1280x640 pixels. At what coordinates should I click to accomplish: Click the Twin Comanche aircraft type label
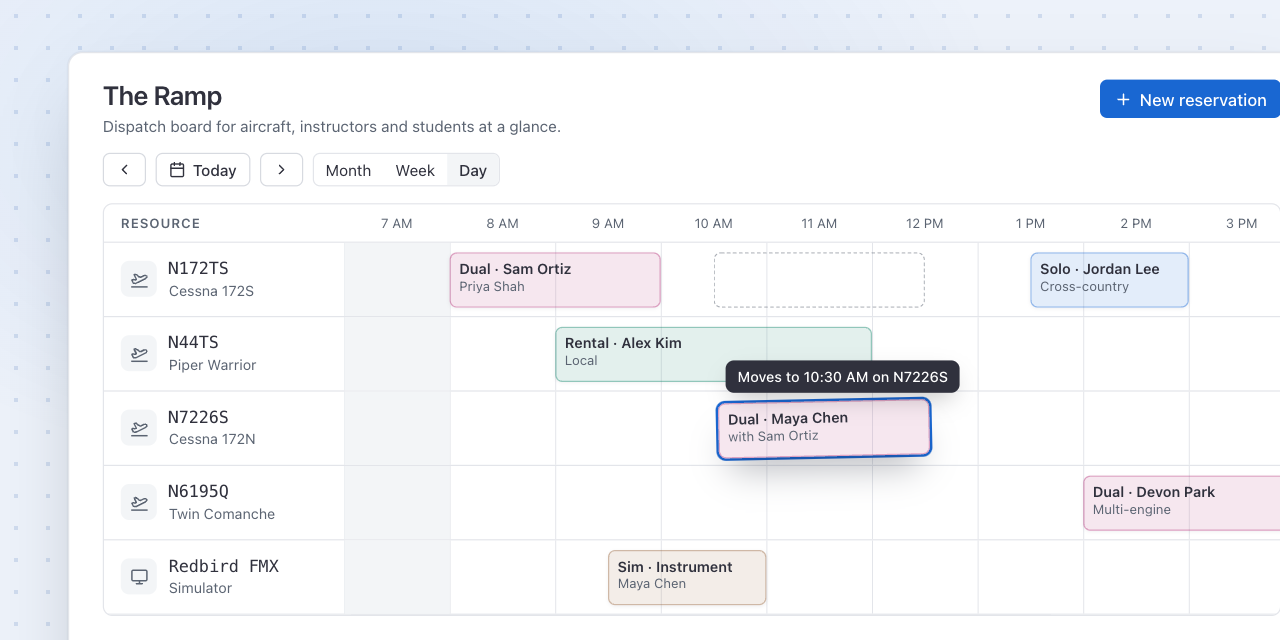tap(221, 514)
